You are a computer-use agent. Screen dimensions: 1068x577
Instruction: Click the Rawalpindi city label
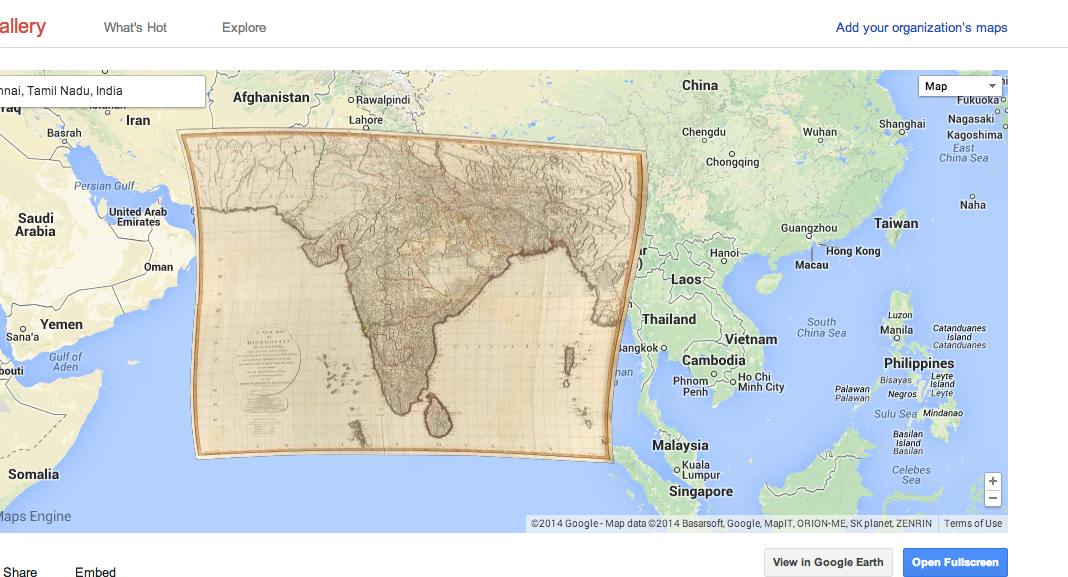tap(383, 99)
